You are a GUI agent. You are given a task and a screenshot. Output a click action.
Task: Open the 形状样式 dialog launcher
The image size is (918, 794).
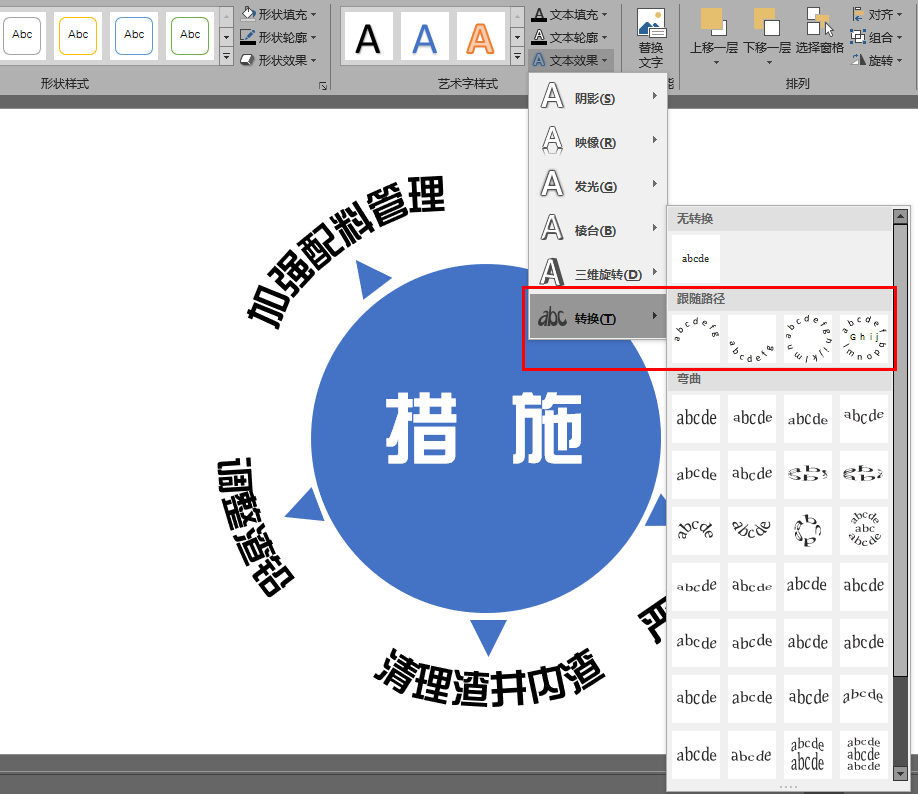pos(323,85)
